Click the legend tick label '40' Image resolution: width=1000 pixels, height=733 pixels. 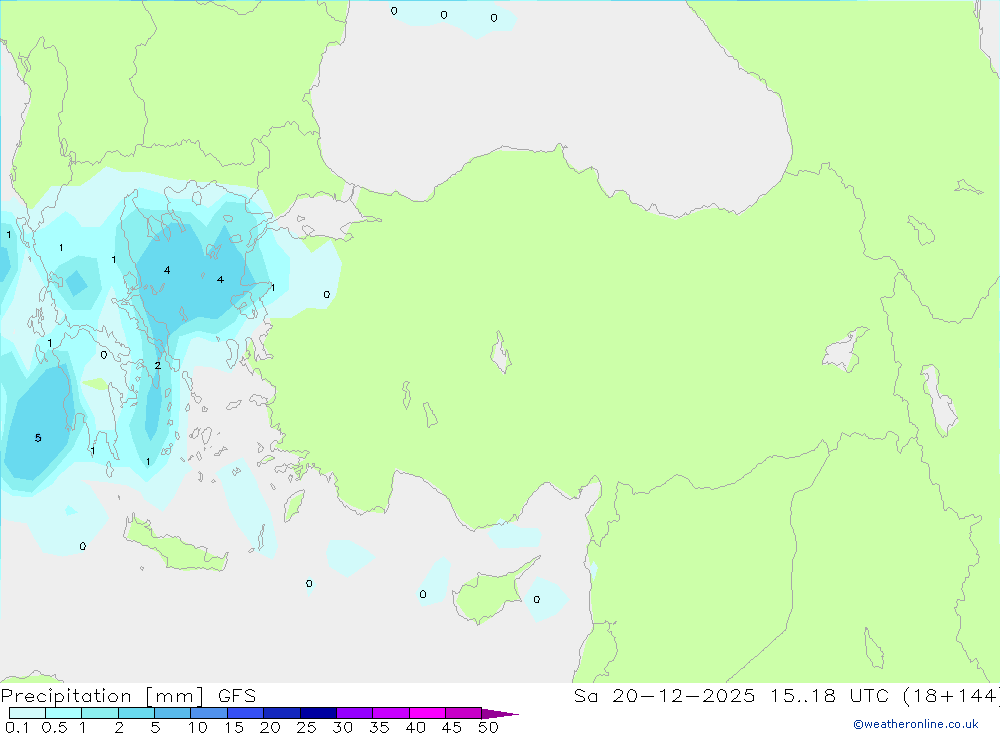click(415, 727)
